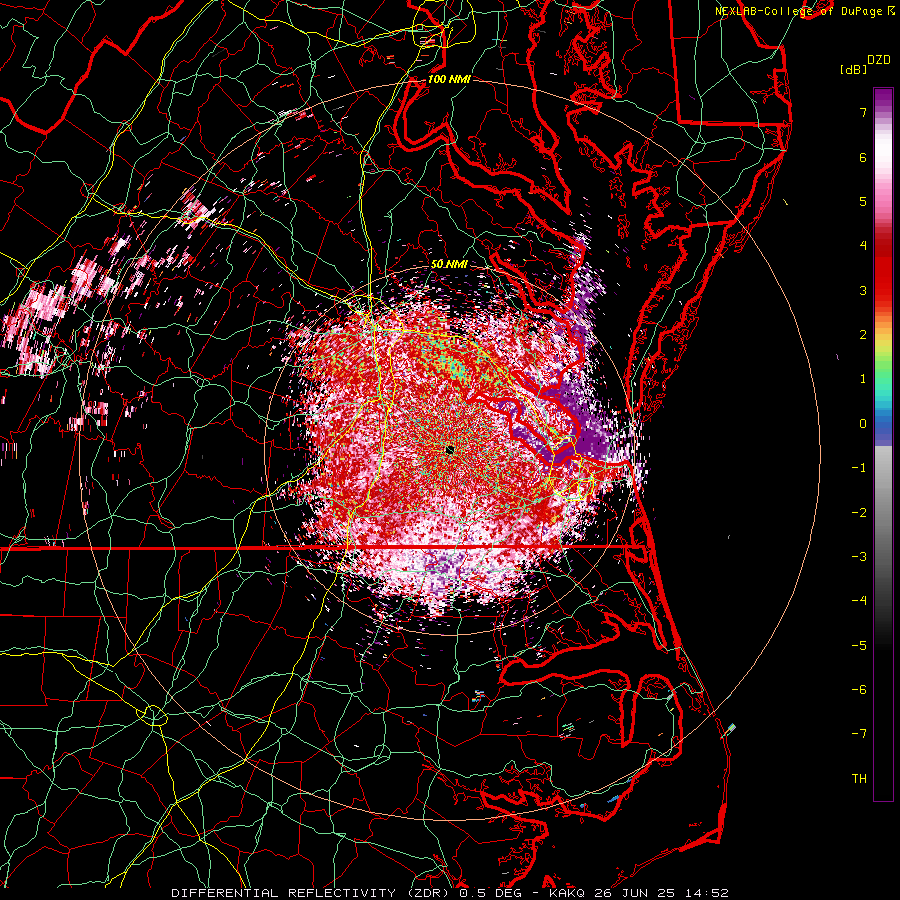Click the -3 value on color scale
This screenshot has width=900, height=900.
pos(859,557)
